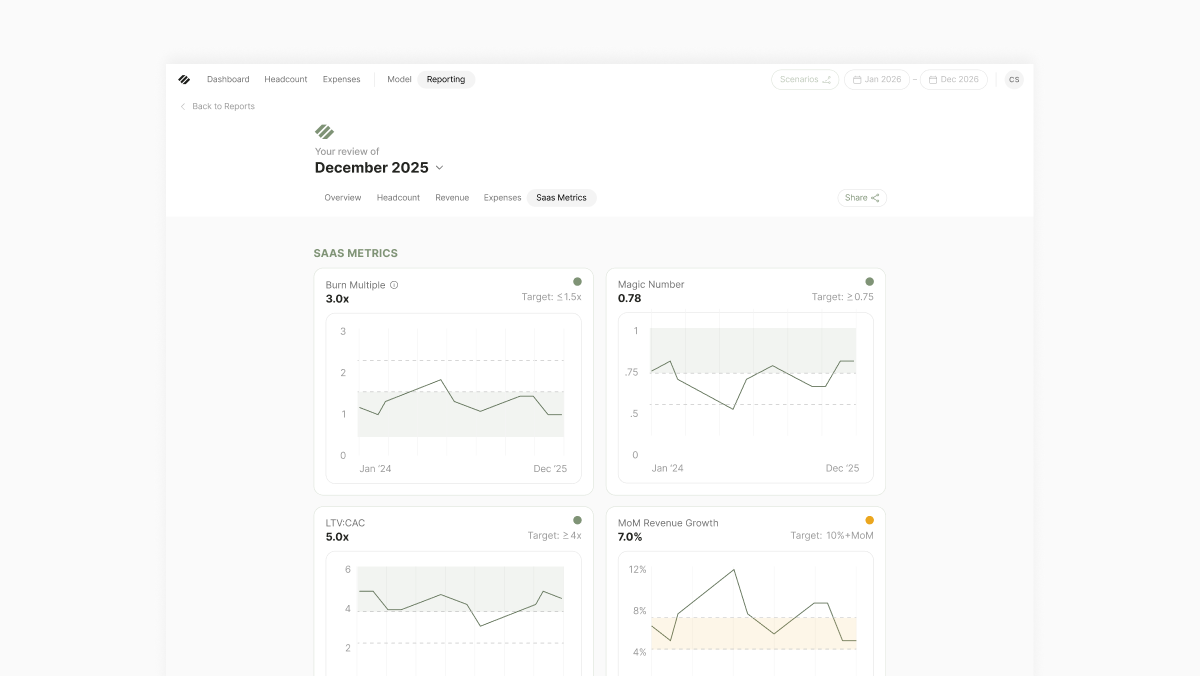Pick end date Dec 2026
This screenshot has width=1200, height=676.
click(954, 79)
